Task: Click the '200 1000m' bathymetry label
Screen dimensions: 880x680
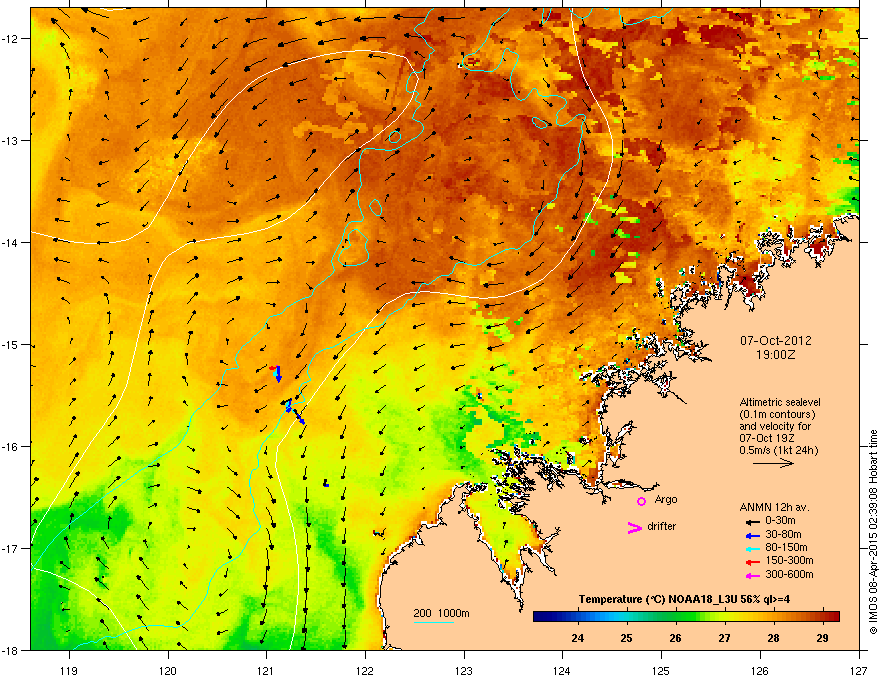Action: click(x=441, y=613)
